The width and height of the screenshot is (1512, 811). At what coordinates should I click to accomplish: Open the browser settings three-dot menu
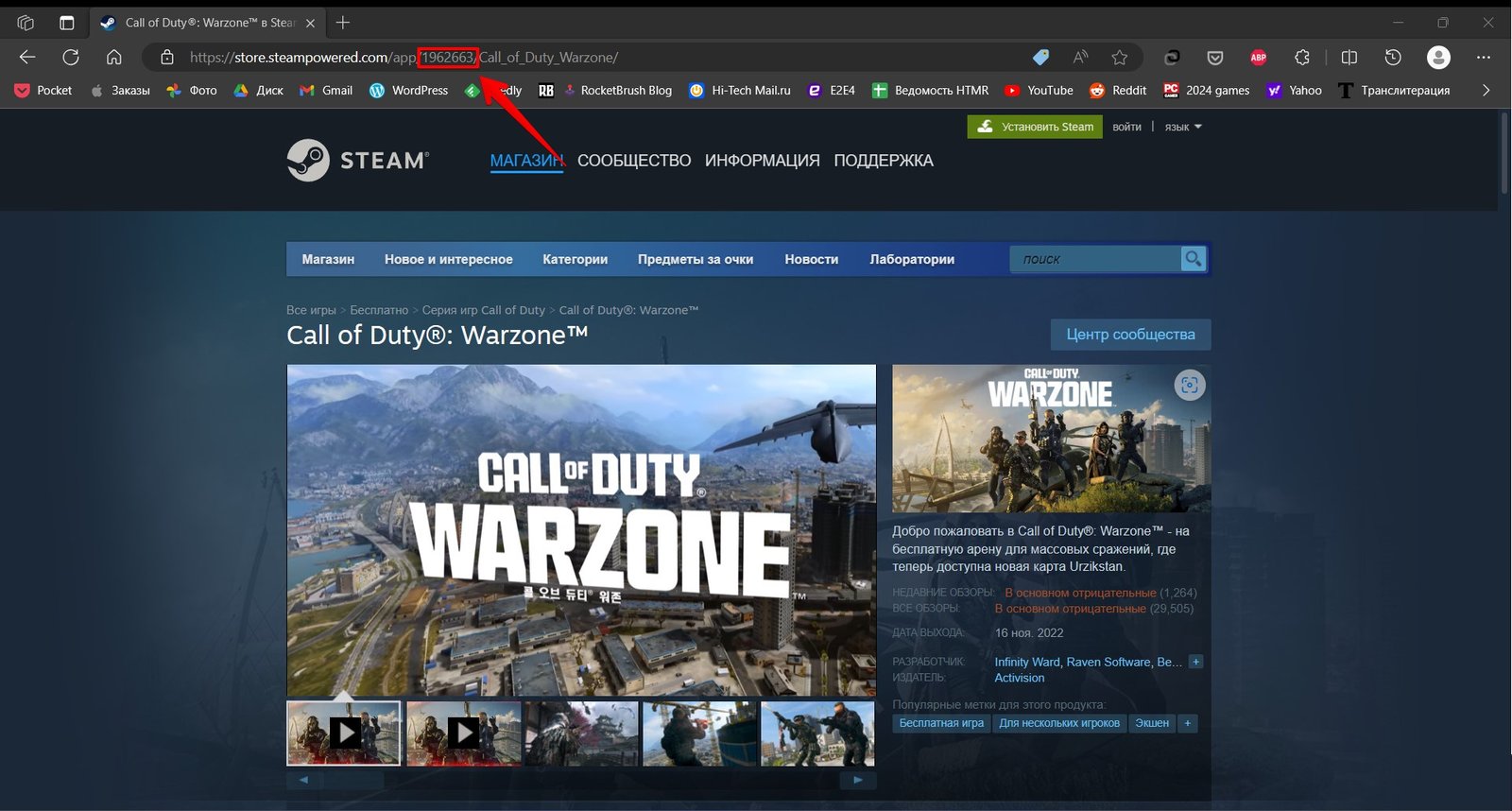(x=1484, y=58)
